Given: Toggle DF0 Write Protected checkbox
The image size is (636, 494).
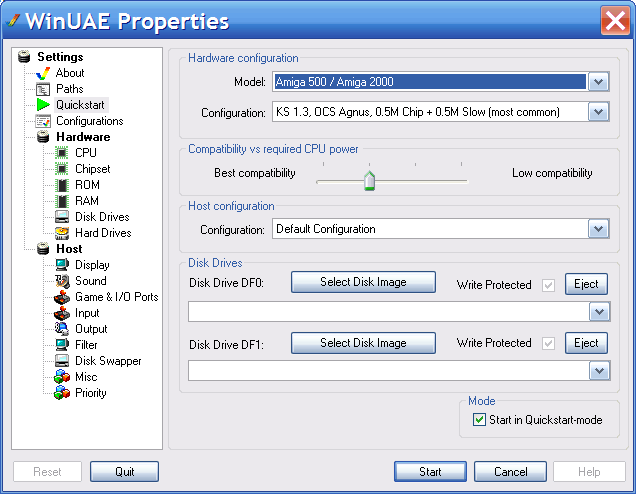Looking at the screenshot, I should (x=548, y=285).
